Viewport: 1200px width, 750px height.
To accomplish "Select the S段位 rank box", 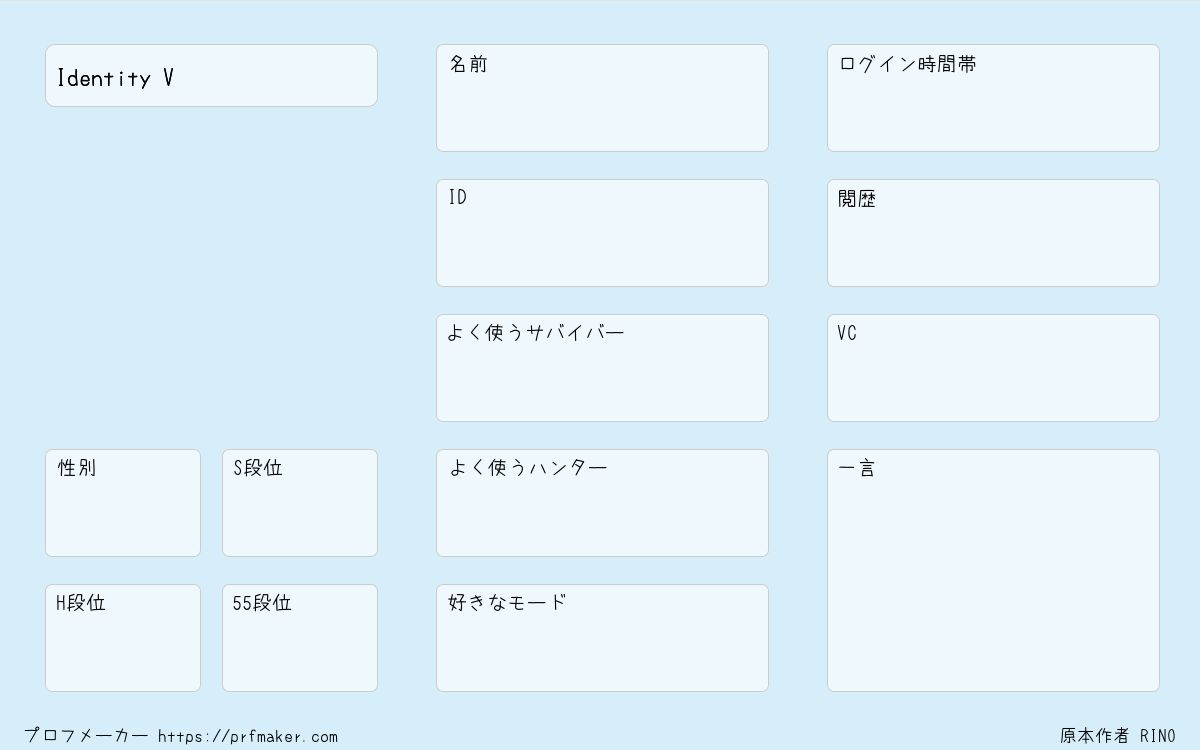I will [300, 503].
